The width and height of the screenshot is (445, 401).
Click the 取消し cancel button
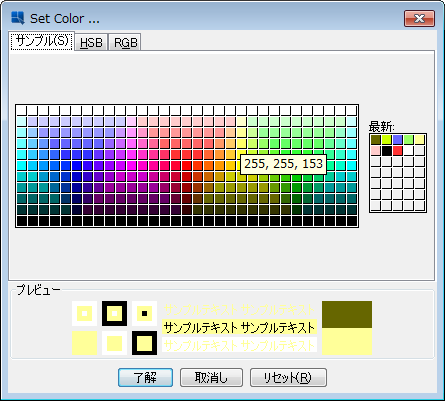[211, 377]
